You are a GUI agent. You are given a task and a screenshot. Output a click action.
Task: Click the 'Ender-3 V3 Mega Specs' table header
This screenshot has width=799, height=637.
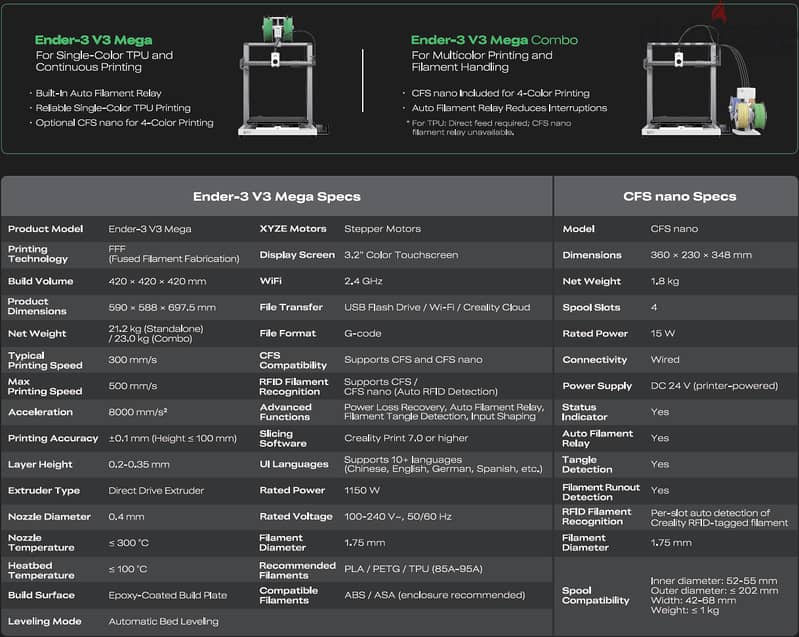click(x=277, y=196)
